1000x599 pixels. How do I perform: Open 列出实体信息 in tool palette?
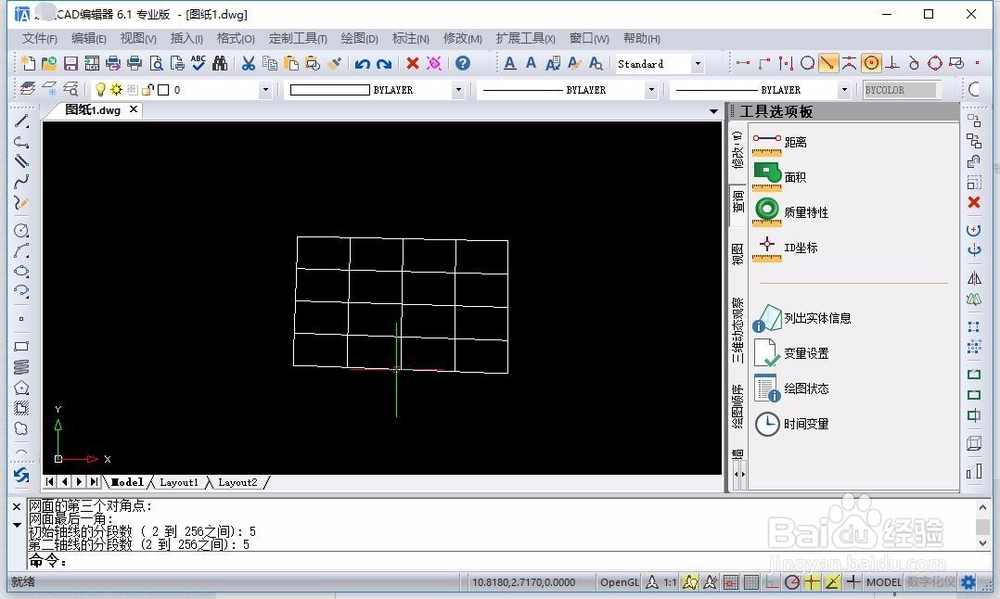[x=802, y=318]
